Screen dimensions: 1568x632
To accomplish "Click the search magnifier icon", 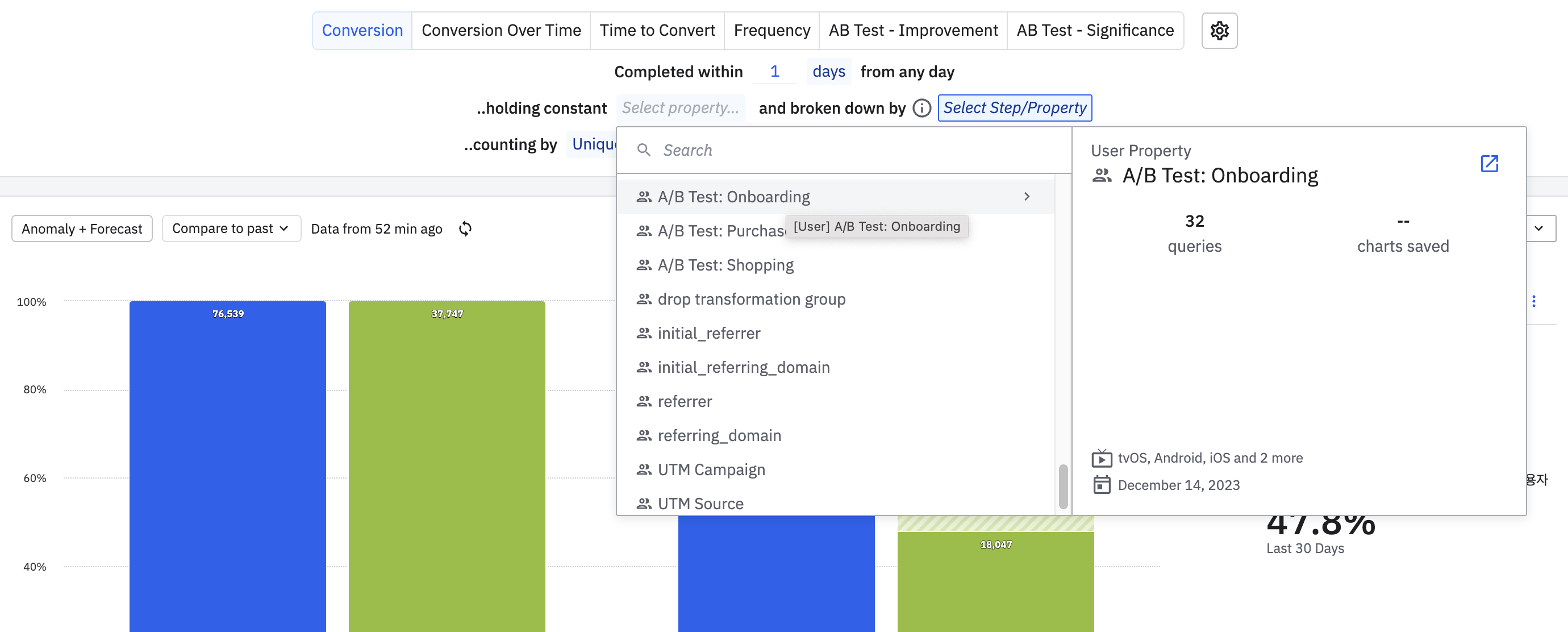I will [643, 150].
